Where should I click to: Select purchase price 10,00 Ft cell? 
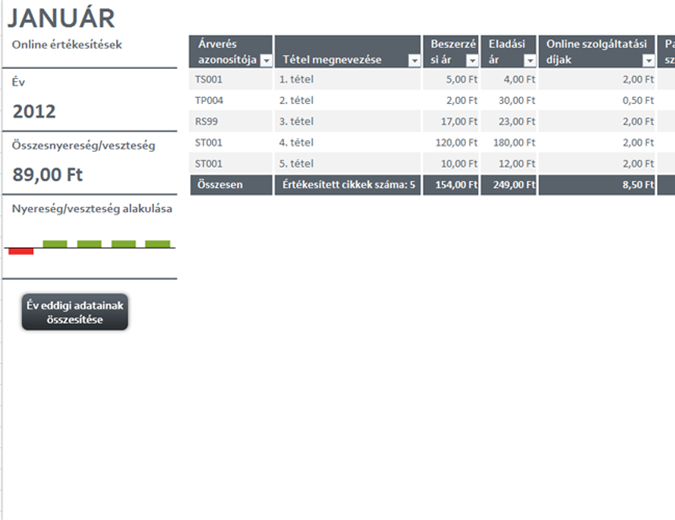(451, 164)
